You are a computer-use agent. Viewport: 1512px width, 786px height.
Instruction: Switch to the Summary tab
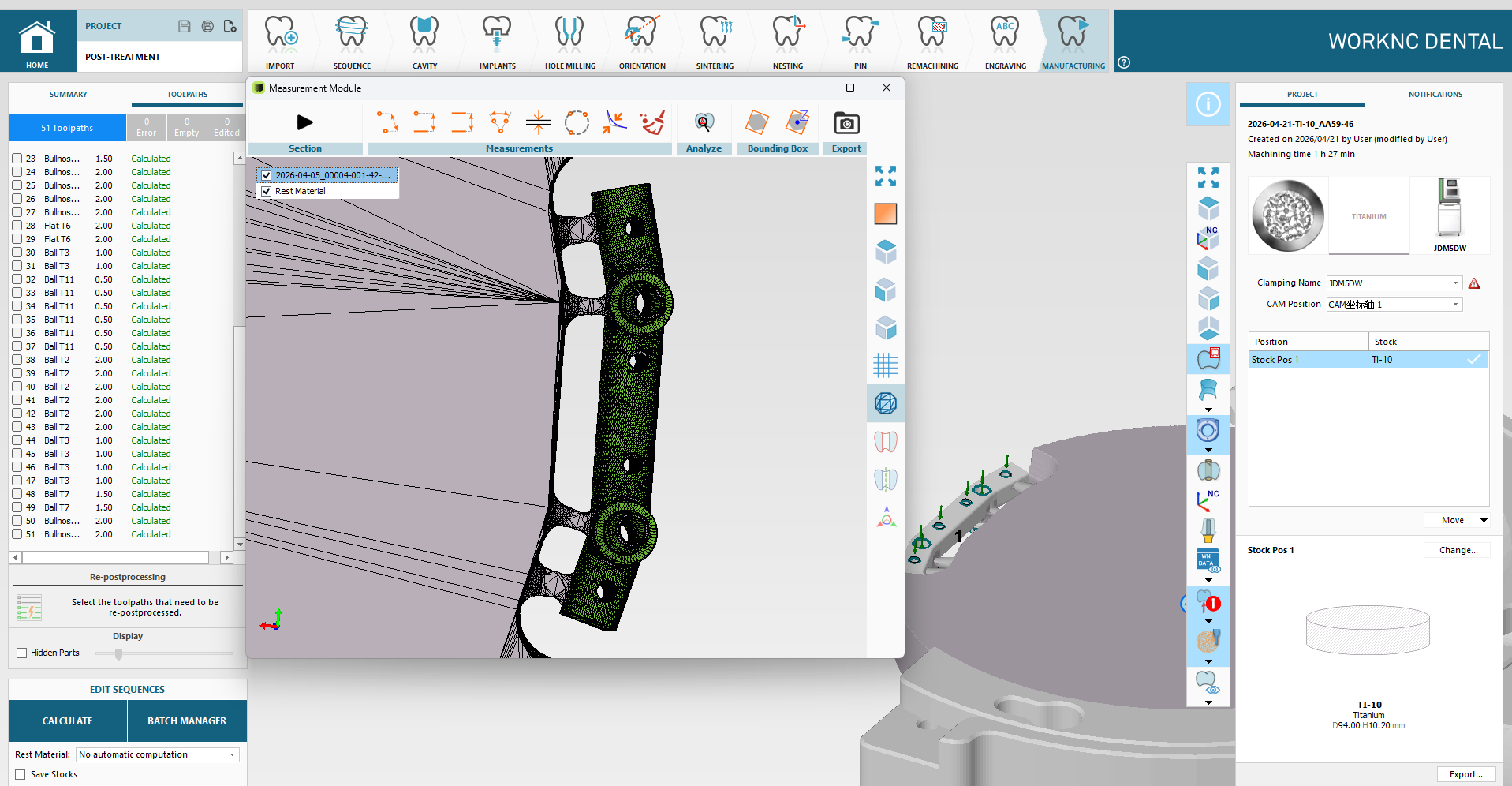pyautogui.click(x=69, y=95)
